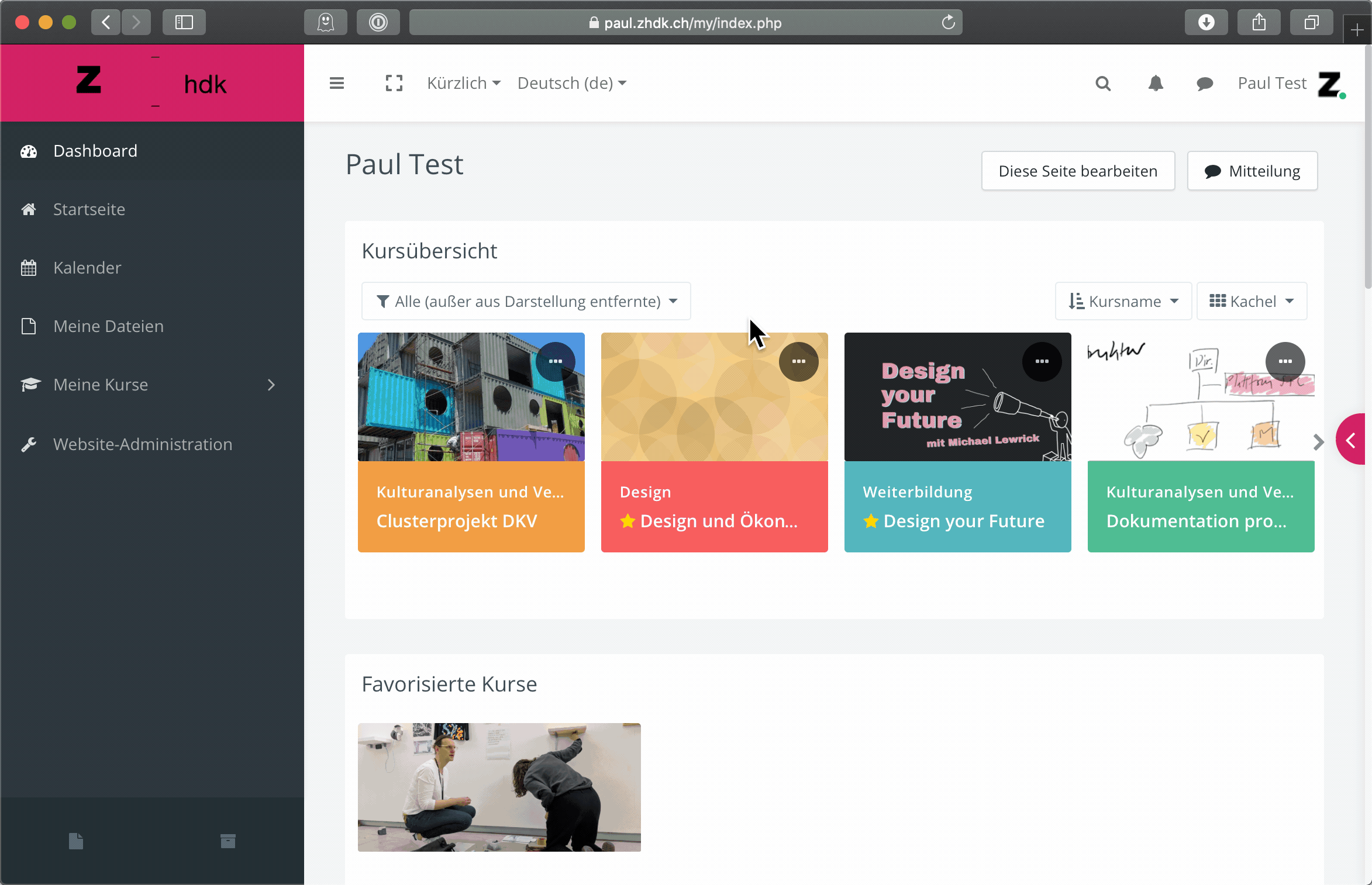Open the messages speech bubble icon

1205,84
